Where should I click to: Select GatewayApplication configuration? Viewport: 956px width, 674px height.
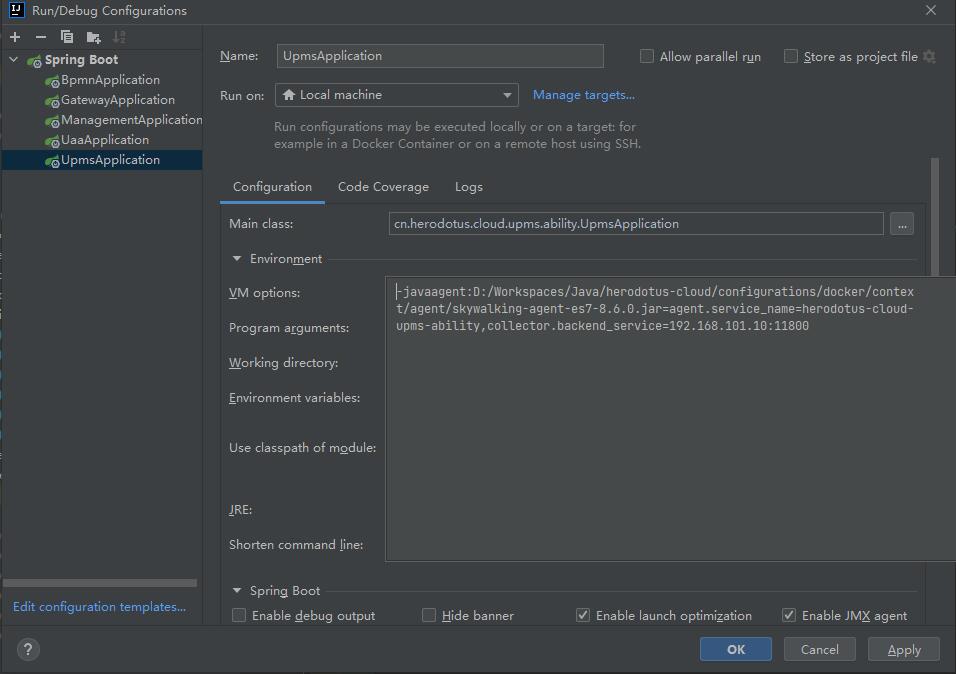tap(117, 100)
